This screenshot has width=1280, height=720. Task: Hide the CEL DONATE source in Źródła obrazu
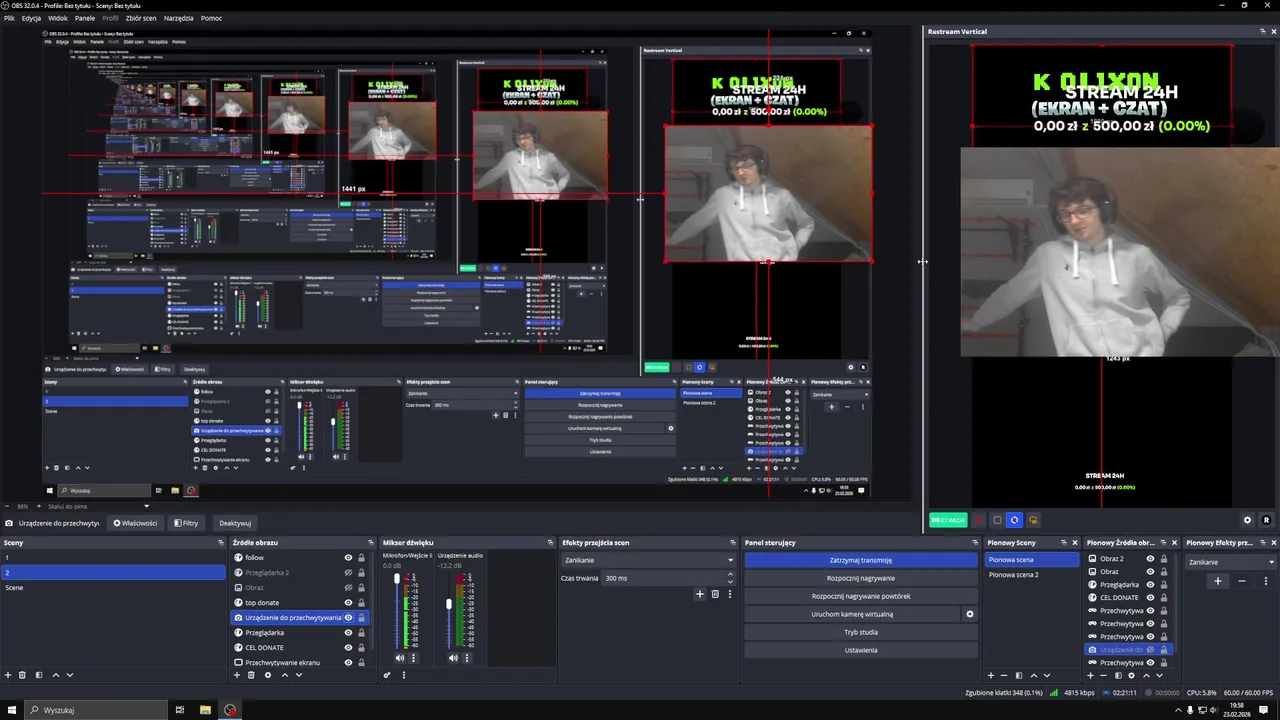pos(348,648)
